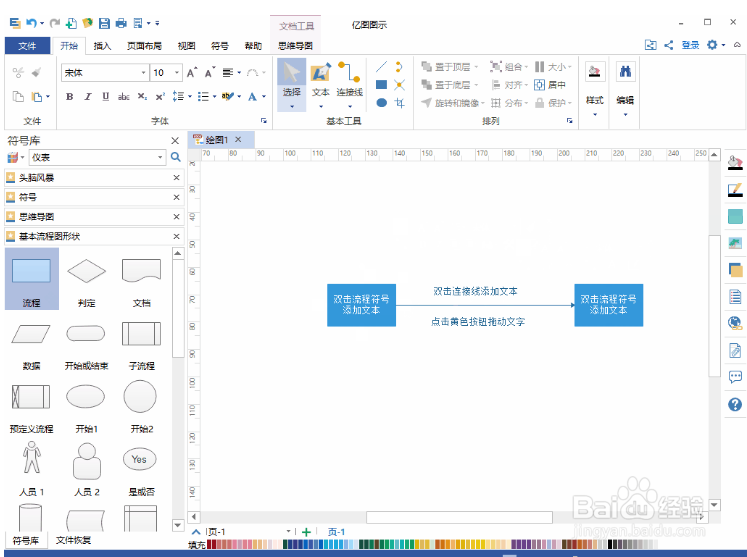Open the 样式 style dropdown
Image resolution: width=747 pixels, height=557 pixels.
[x=595, y=89]
